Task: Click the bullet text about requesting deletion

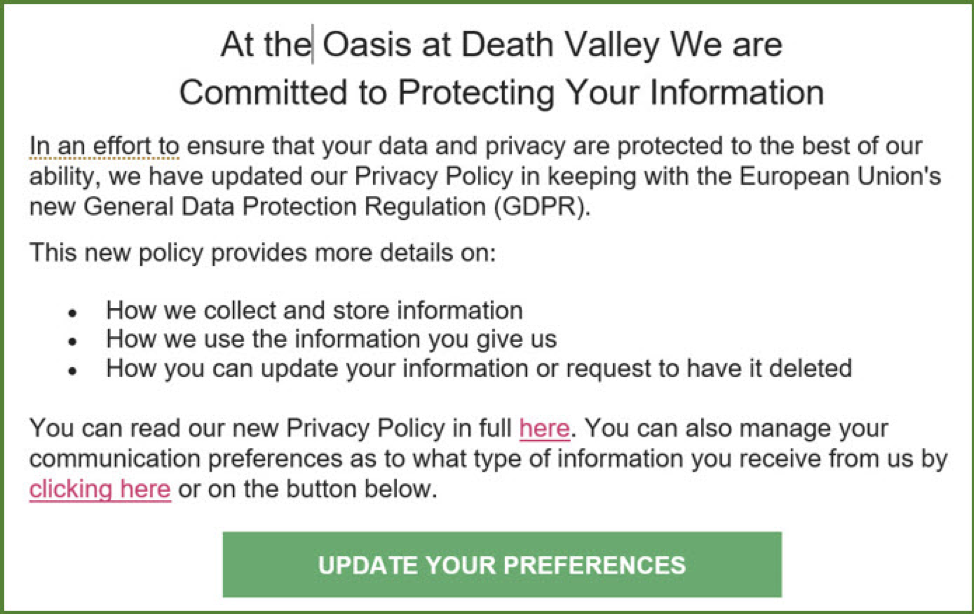Action: click(x=478, y=368)
